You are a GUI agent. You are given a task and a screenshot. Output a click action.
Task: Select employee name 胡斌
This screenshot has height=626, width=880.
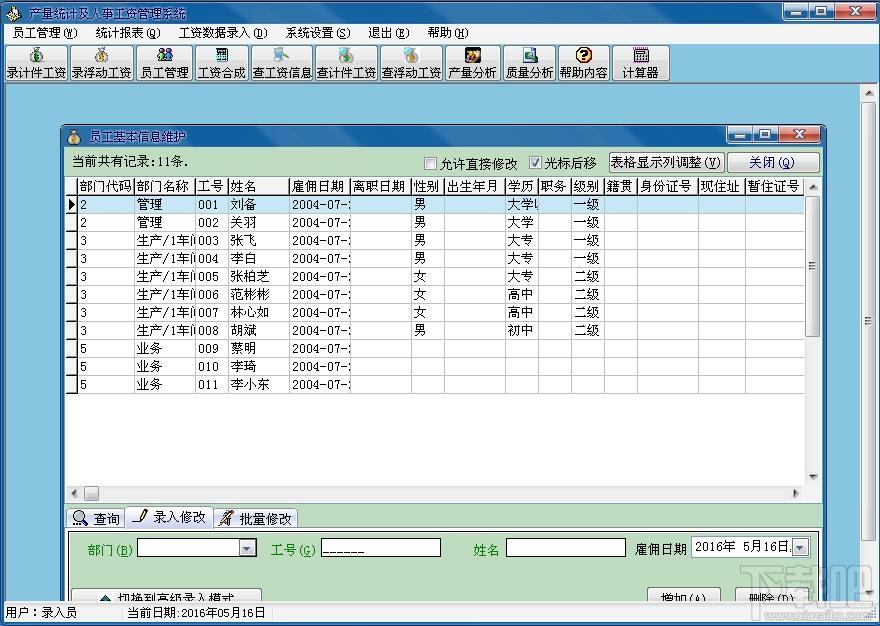[x=243, y=330]
